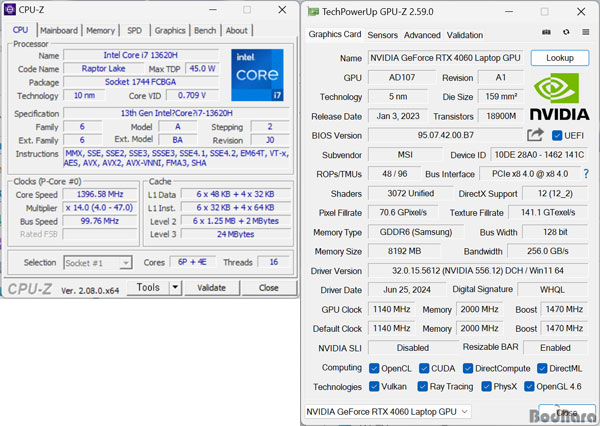Screen dimensions: 600x426
Task: Click the Release Date Jan 3, 2023 value
Action: coord(398,116)
